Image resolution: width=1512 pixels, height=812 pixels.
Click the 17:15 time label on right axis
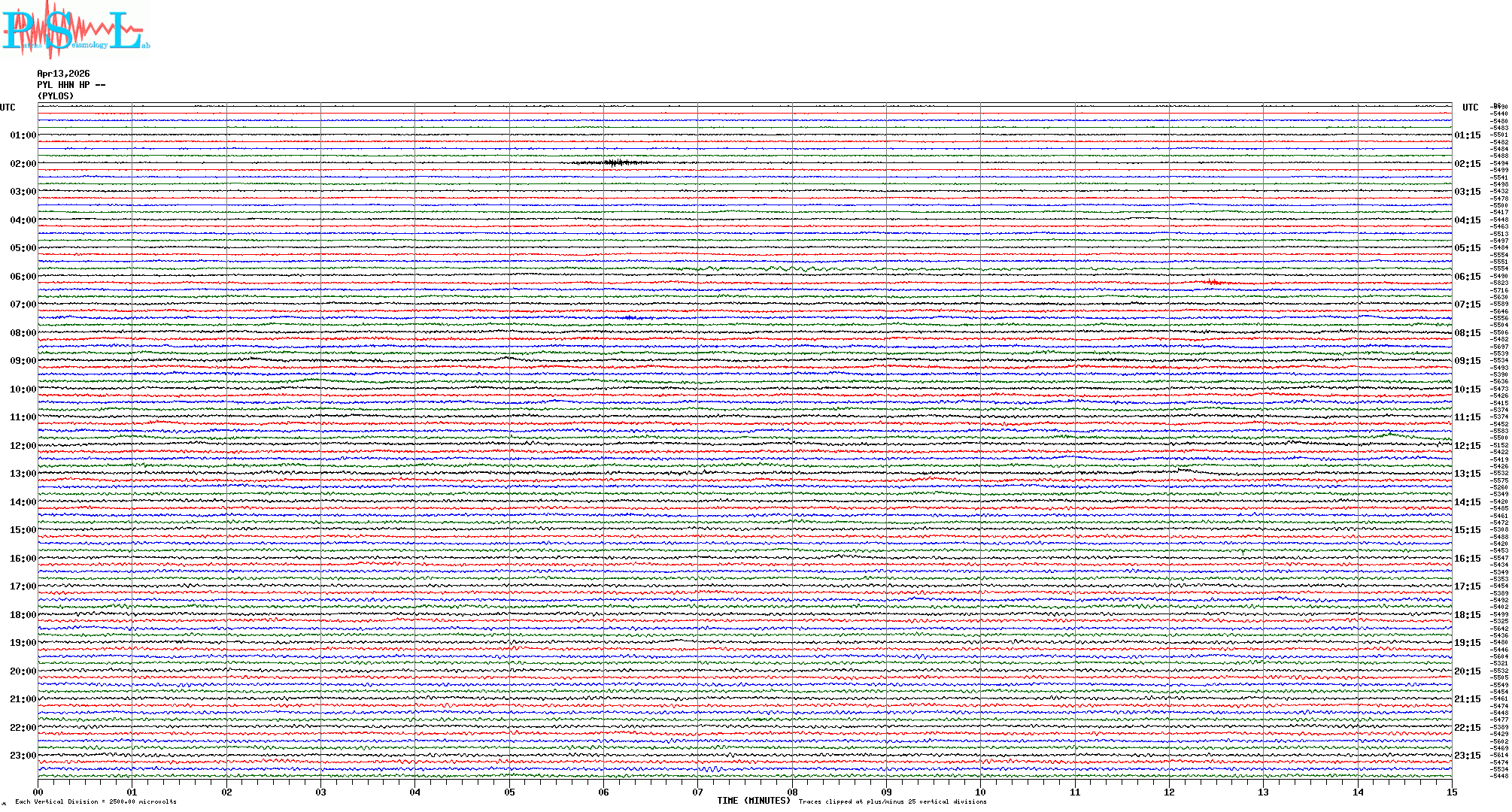coord(1467,586)
